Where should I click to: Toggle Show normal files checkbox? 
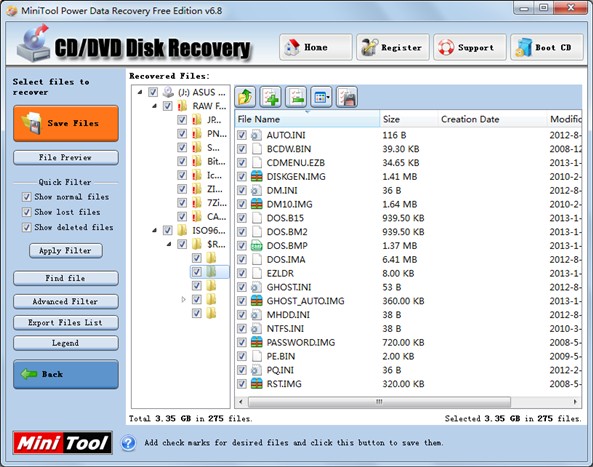pos(26,197)
